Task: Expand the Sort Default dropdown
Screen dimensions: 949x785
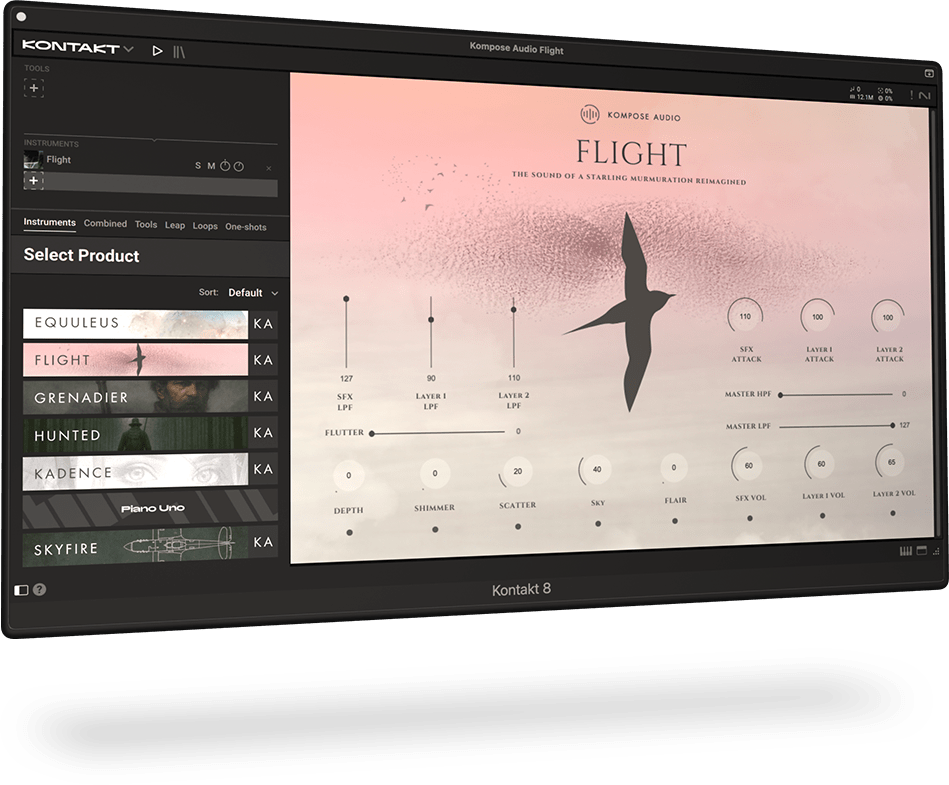Action: (x=252, y=293)
